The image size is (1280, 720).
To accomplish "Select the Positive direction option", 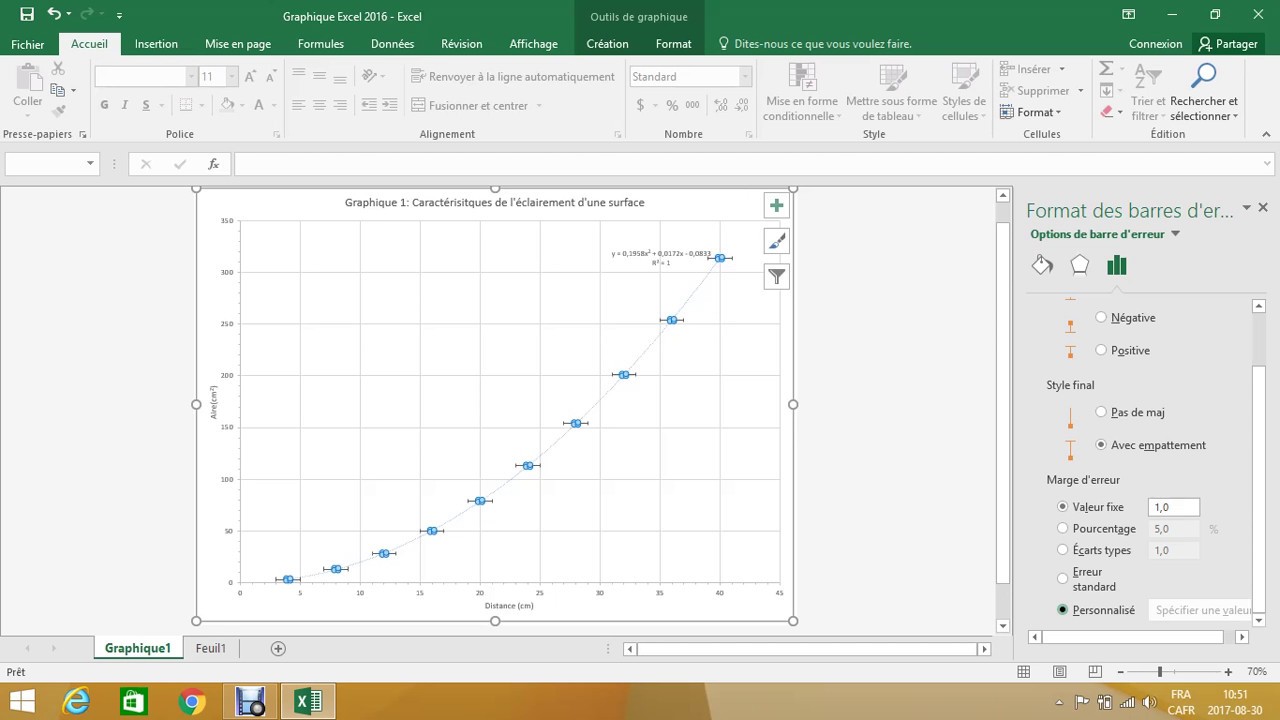I will [x=1101, y=350].
